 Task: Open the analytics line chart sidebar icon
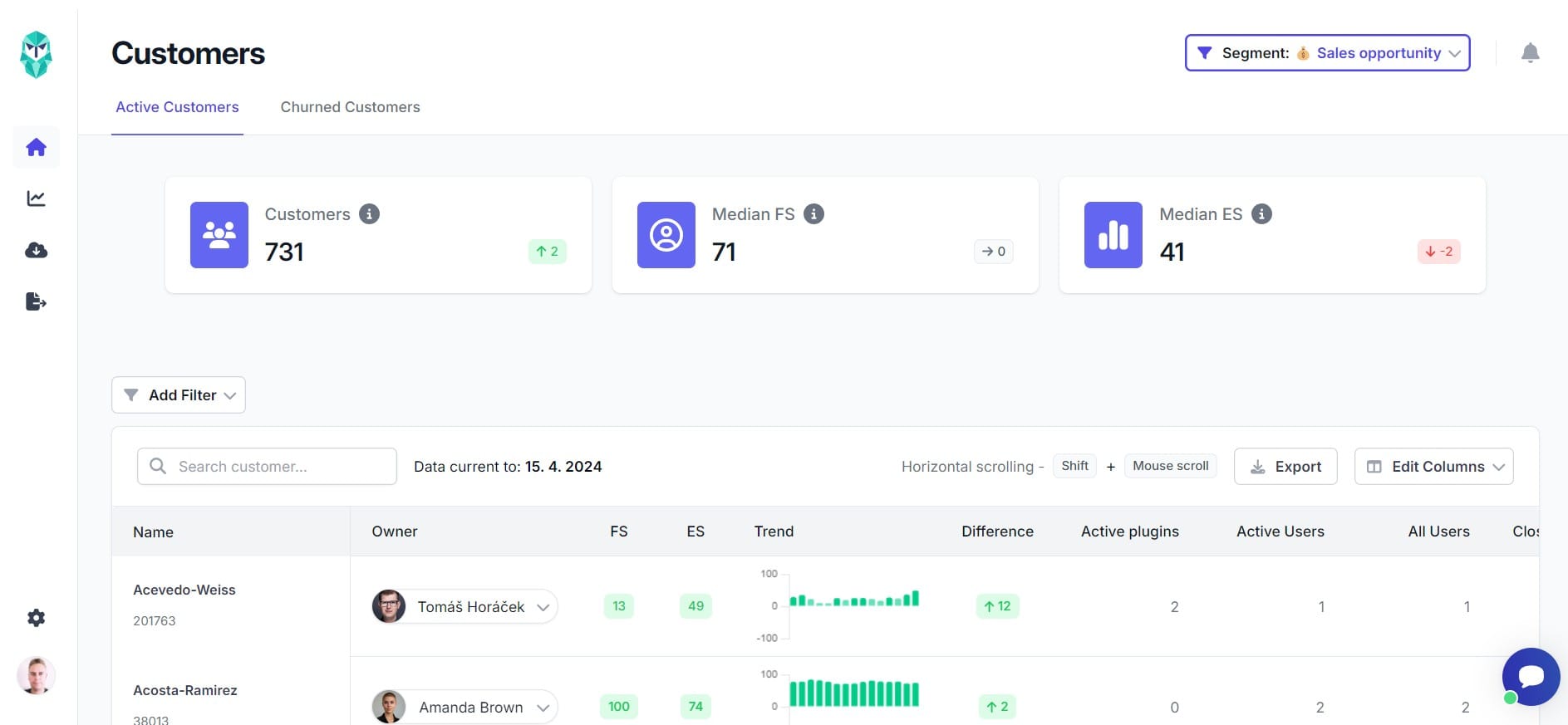[36, 198]
